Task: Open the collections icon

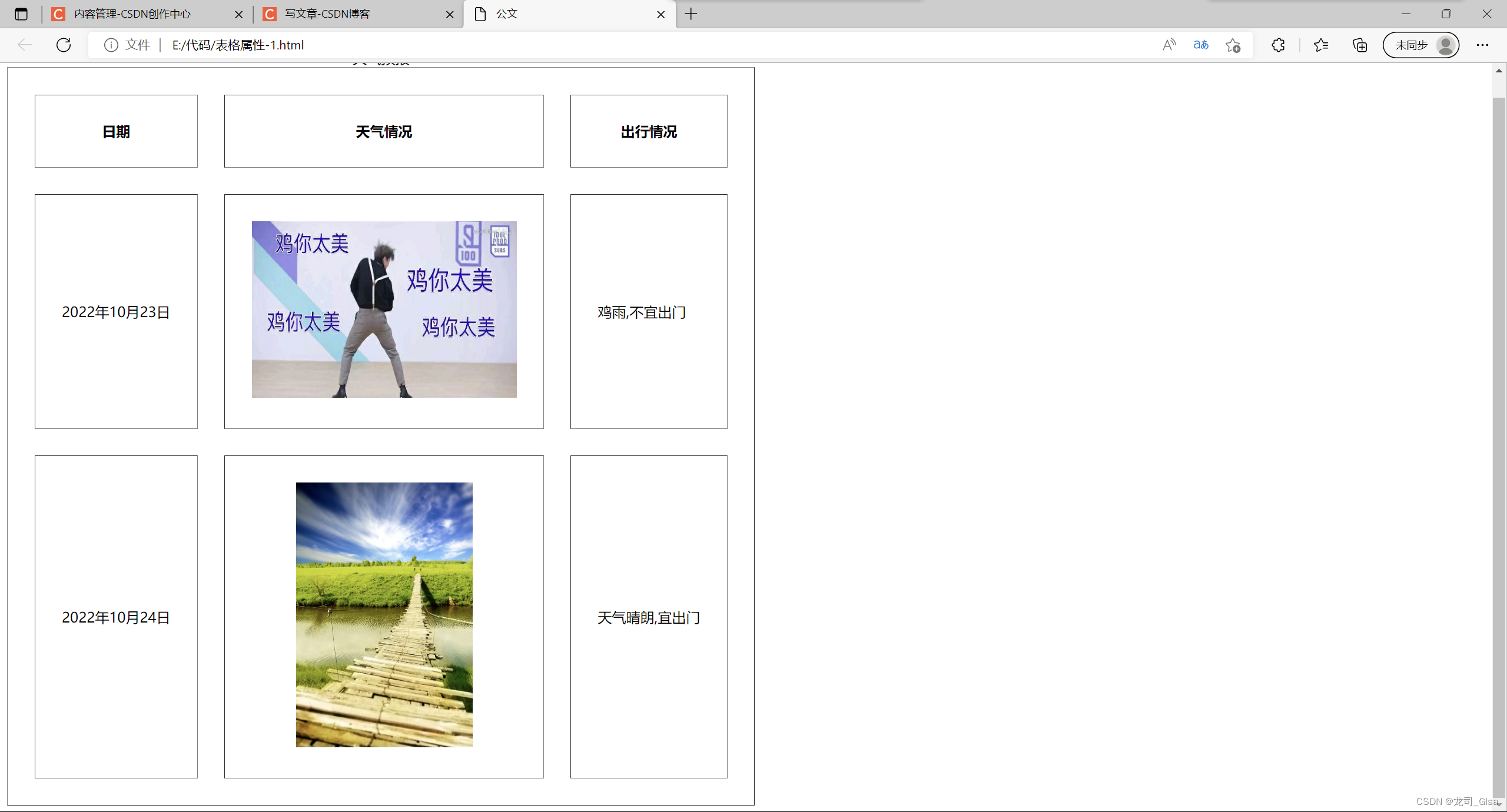Action: tap(1359, 45)
